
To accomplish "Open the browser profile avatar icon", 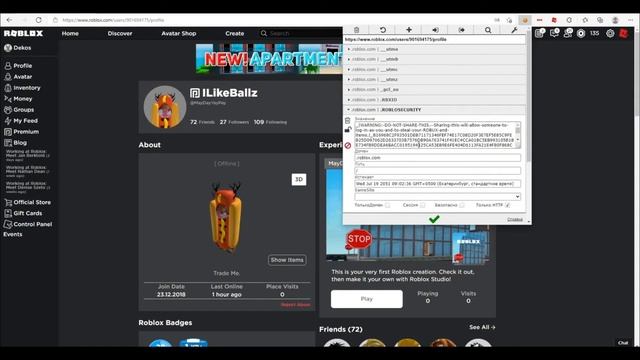I will coord(615,20).
